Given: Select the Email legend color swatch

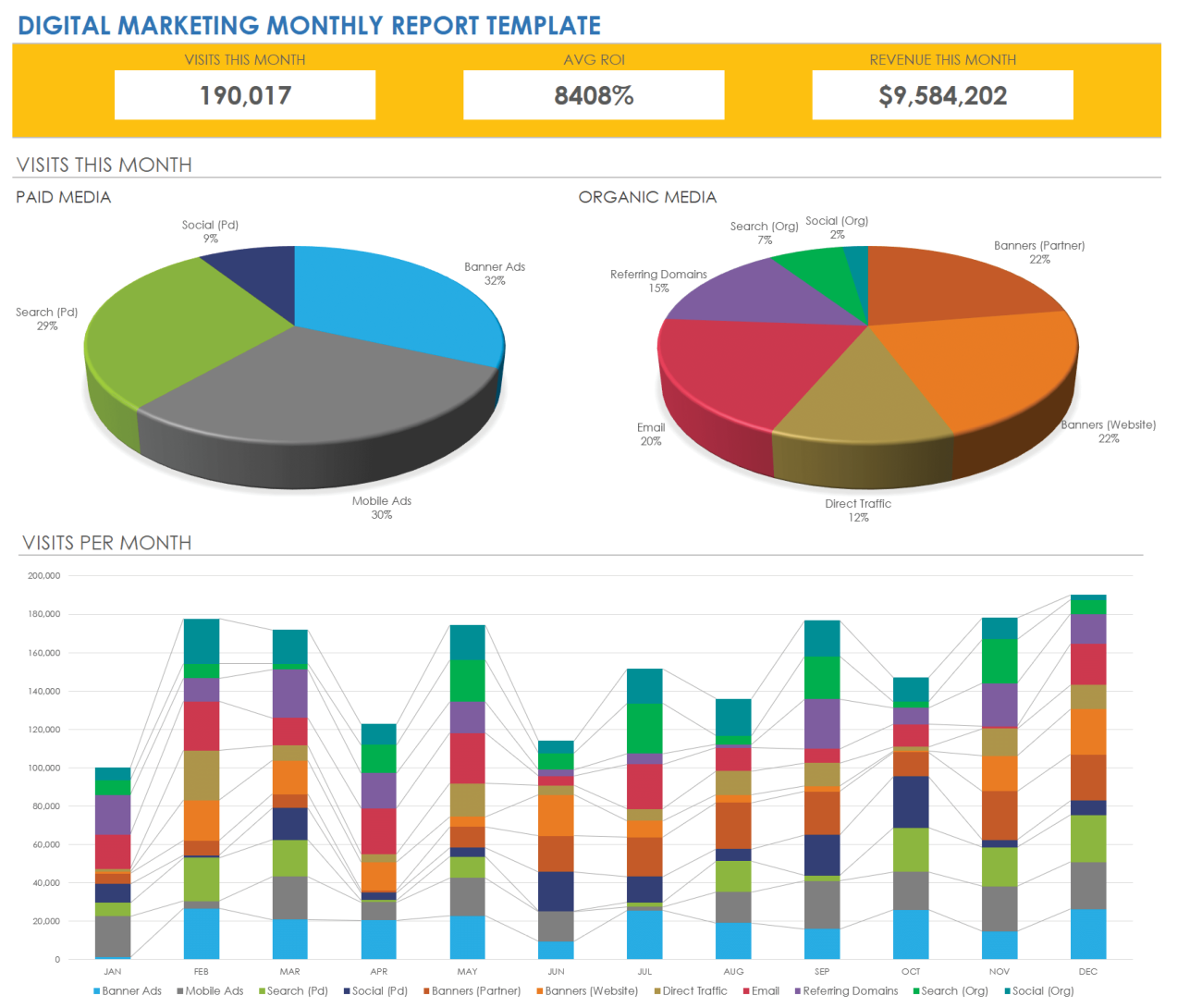Looking at the screenshot, I should point(746,991).
